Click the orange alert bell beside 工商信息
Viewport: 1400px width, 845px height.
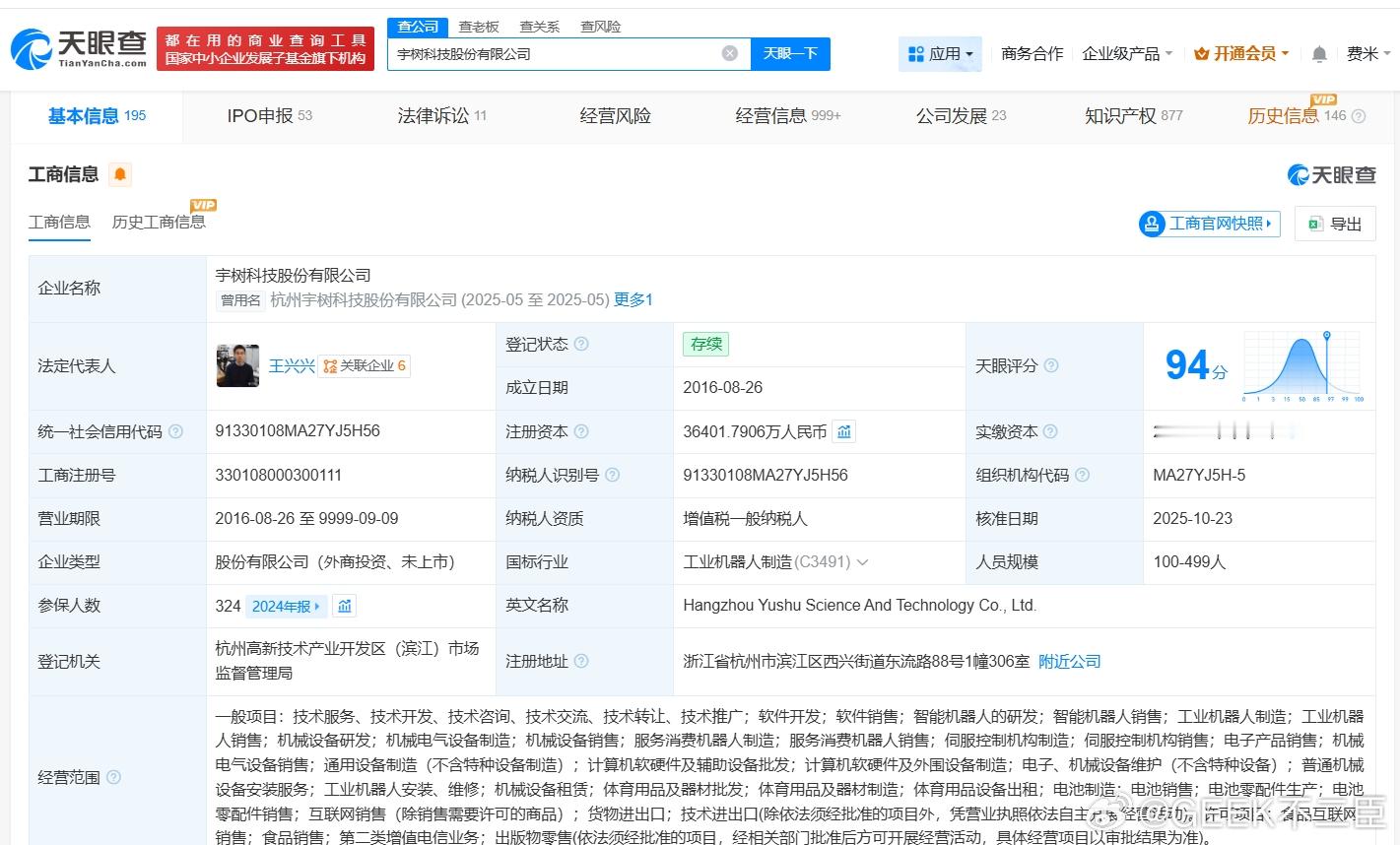(x=120, y=174)
